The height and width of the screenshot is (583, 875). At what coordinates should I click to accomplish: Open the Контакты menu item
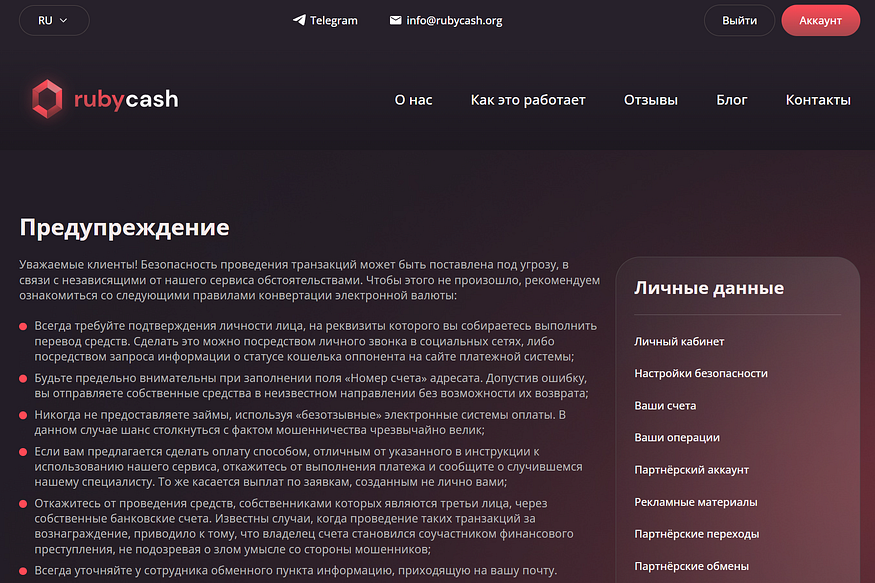[818, 100]
